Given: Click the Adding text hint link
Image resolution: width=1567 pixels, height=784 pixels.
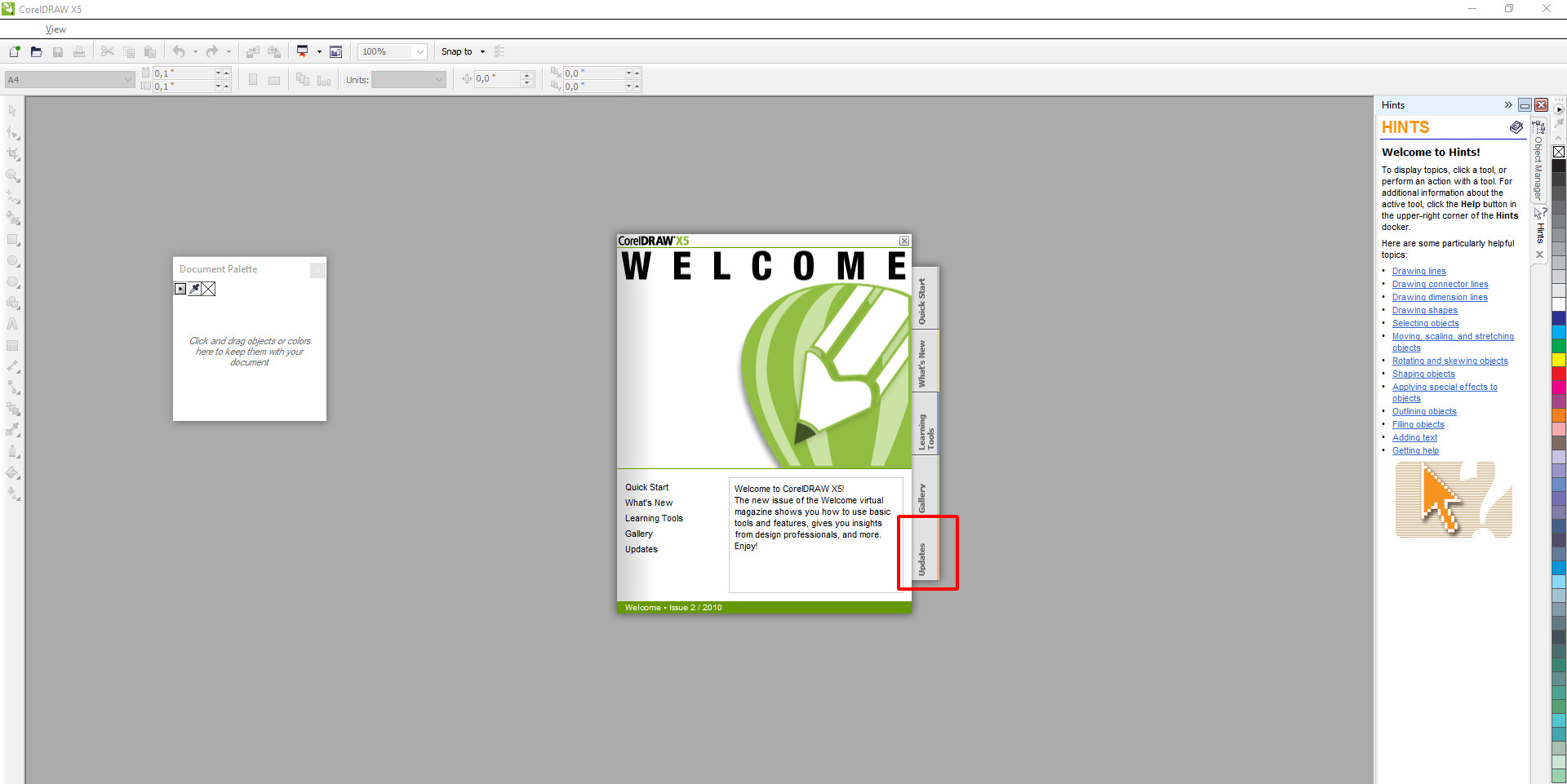Looking at the screenshot, I should (x=1414, y=438).
